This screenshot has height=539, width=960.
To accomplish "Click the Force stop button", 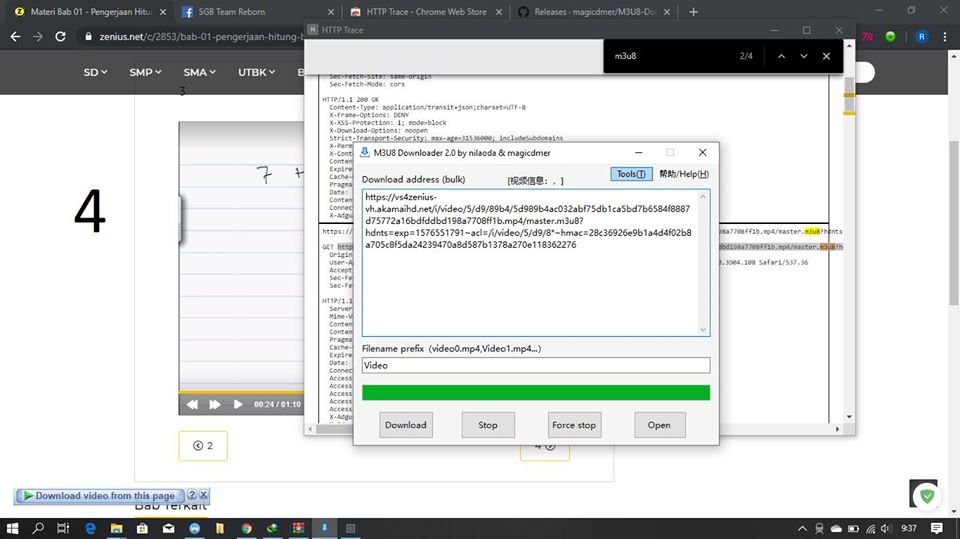I will [x=574, y=424].
